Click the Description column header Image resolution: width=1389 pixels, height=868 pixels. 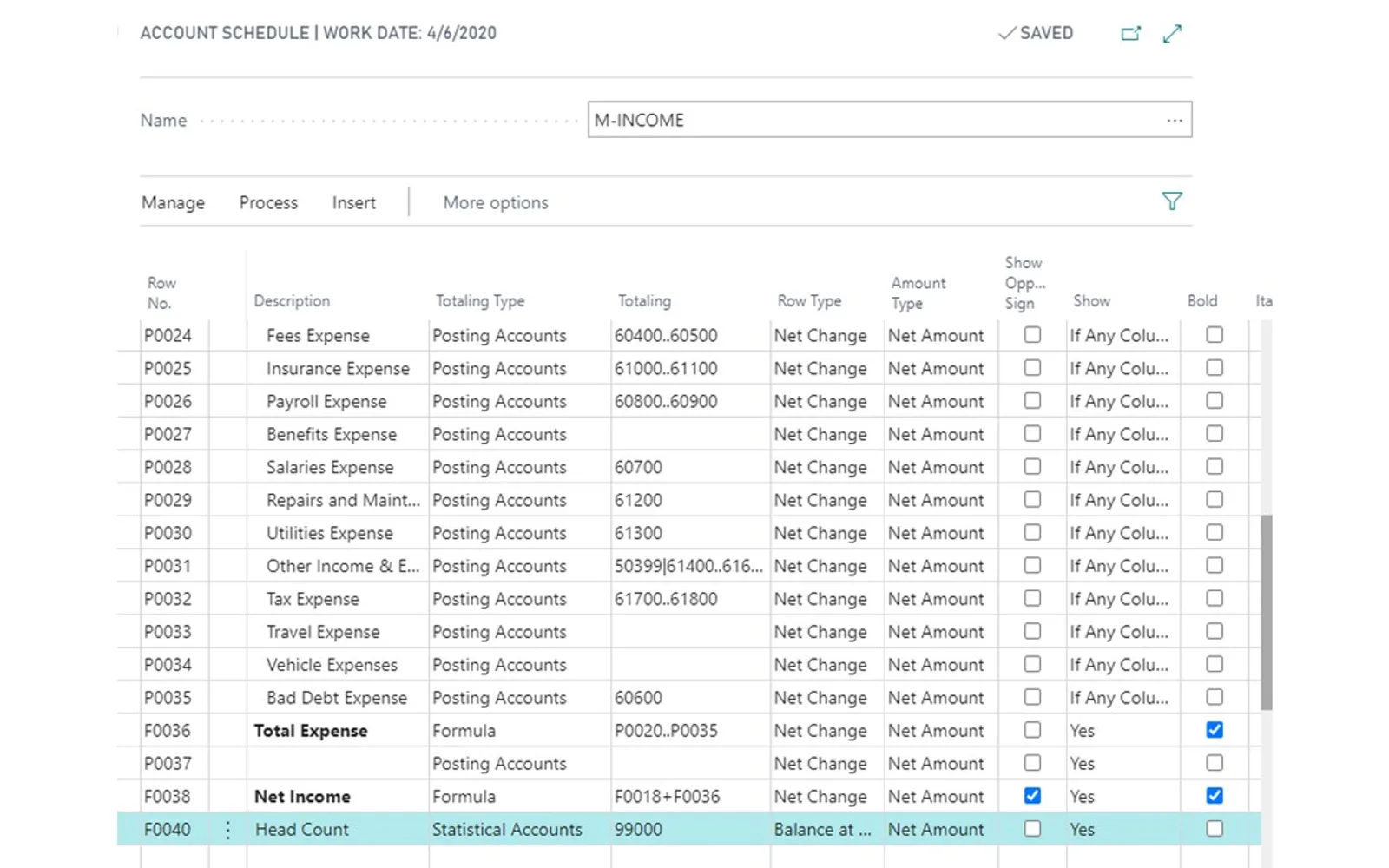tap(292, 301)
